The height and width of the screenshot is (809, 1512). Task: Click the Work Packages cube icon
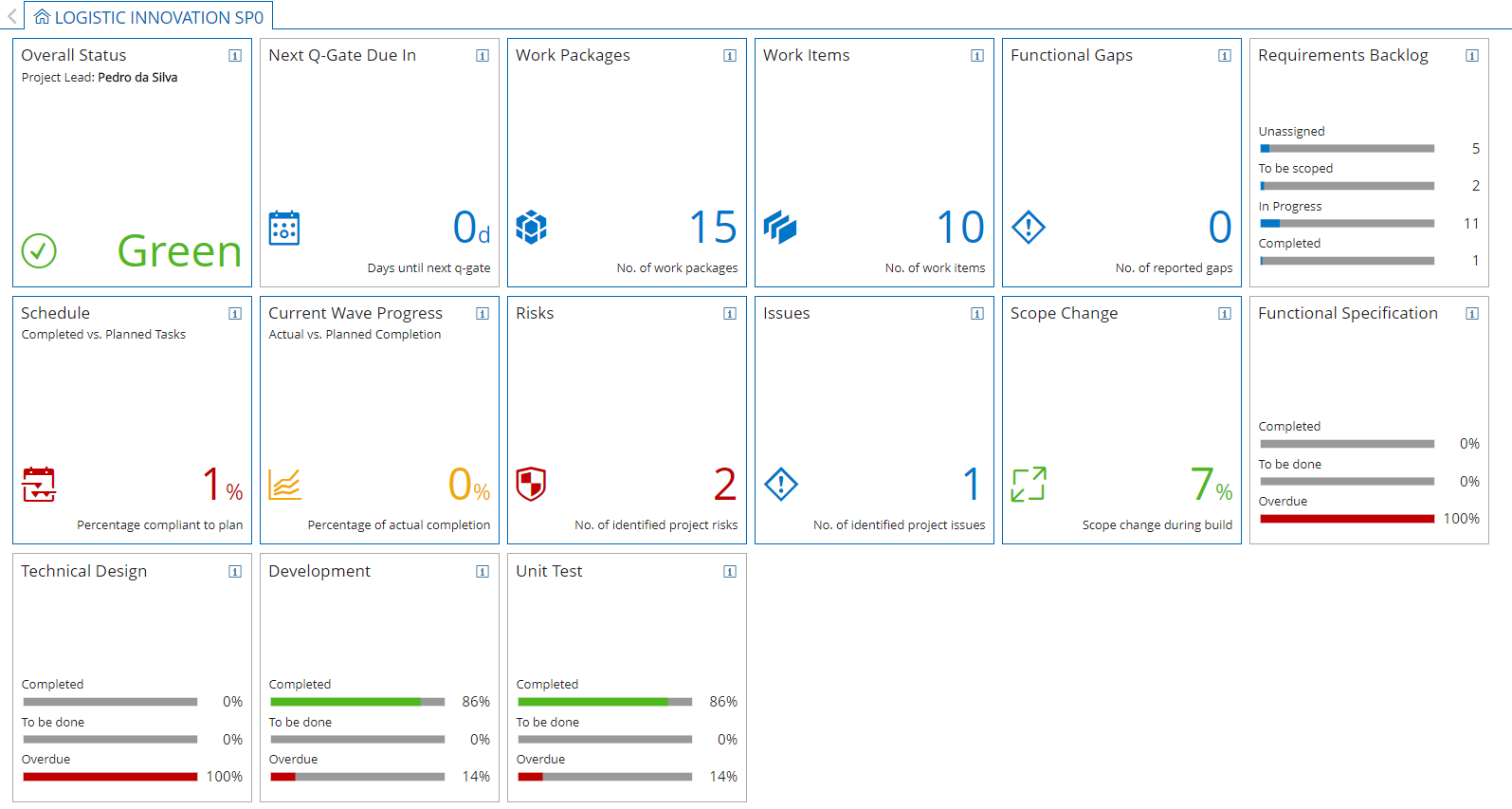point(532,228)
